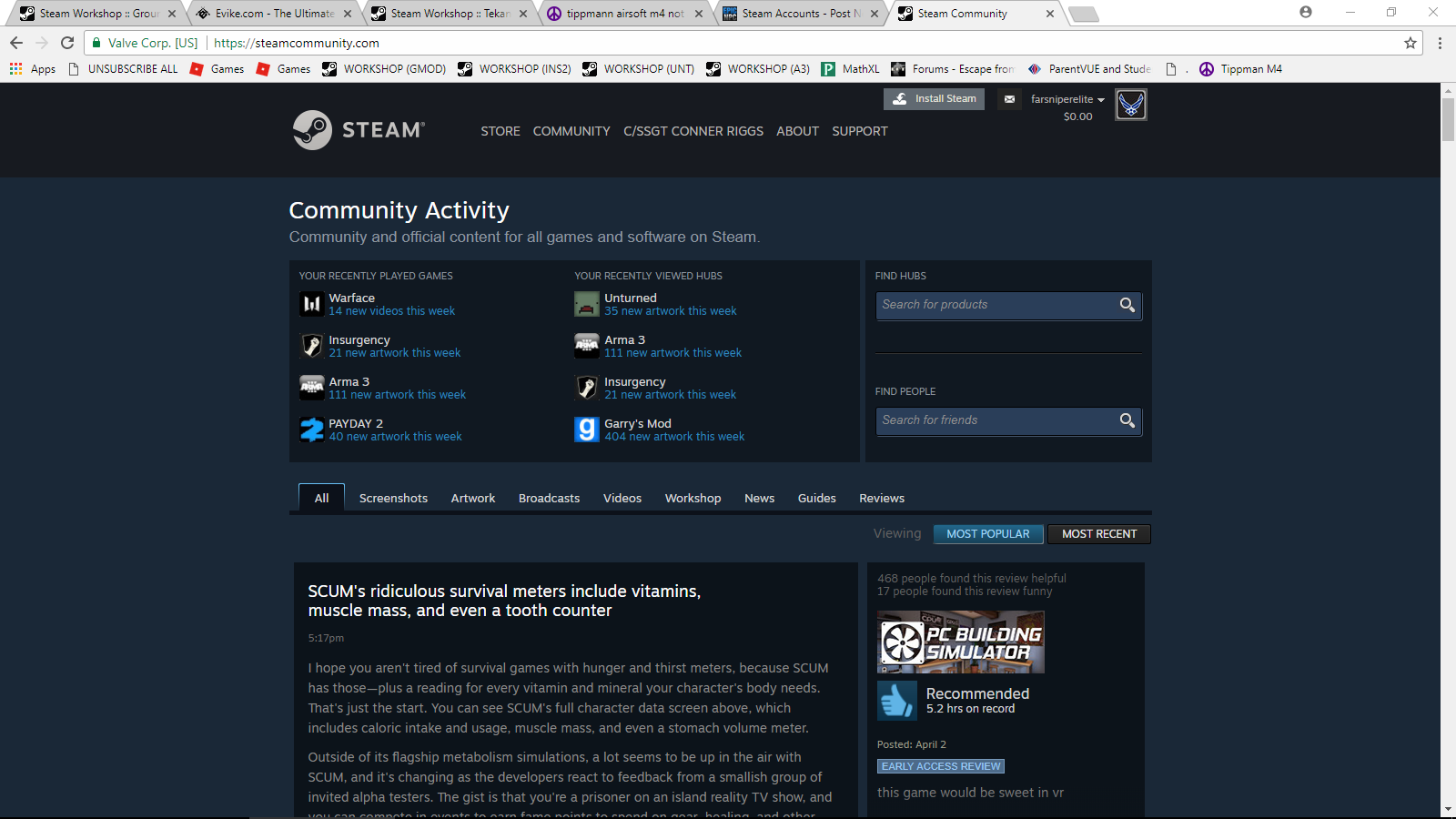Select the Guides tab
The image size is (1456, 819).
tap(817, 498)
